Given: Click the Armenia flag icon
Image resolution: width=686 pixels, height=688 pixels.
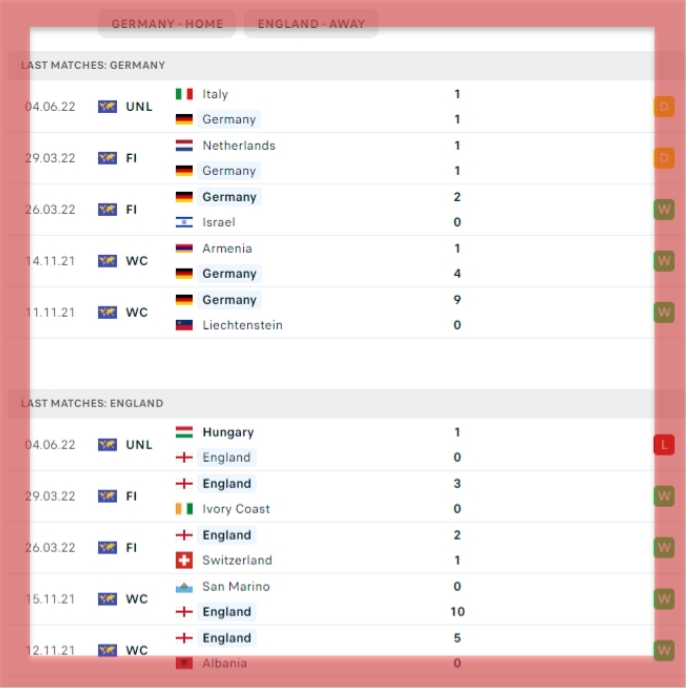Looking at the screenshot, I should 184,248.
